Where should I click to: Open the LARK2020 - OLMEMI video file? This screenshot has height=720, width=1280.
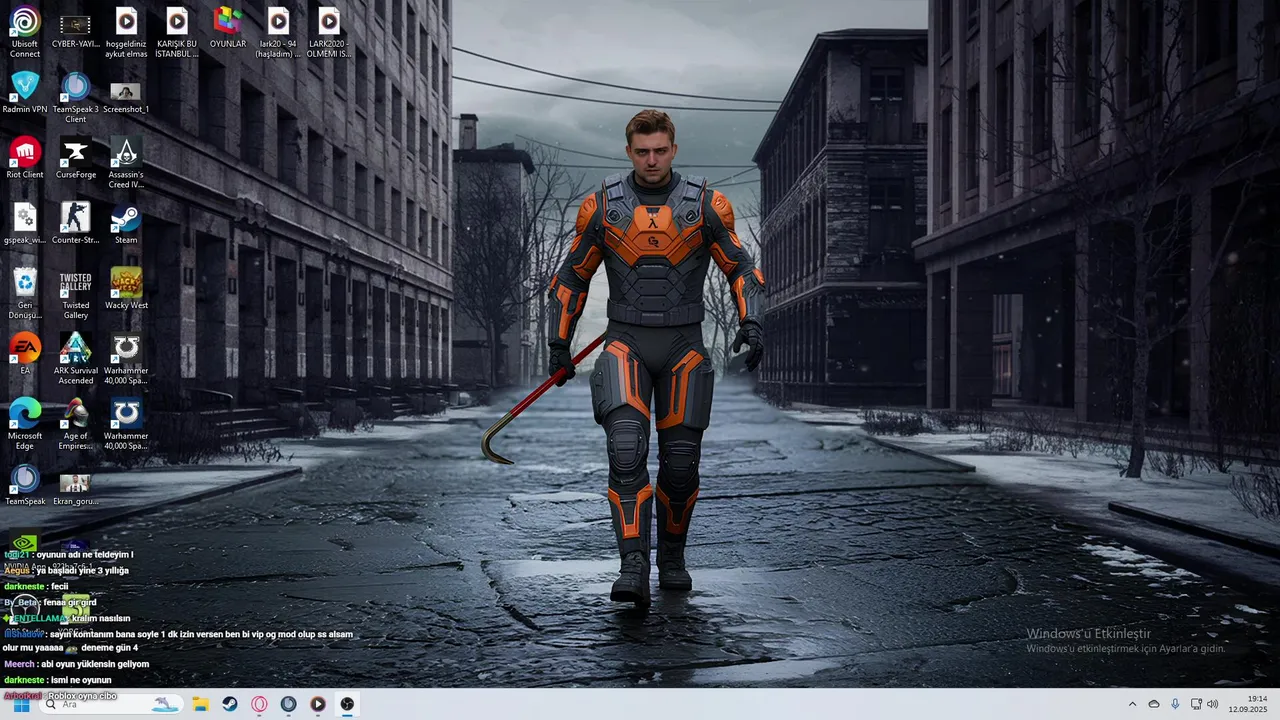(329, 32)
